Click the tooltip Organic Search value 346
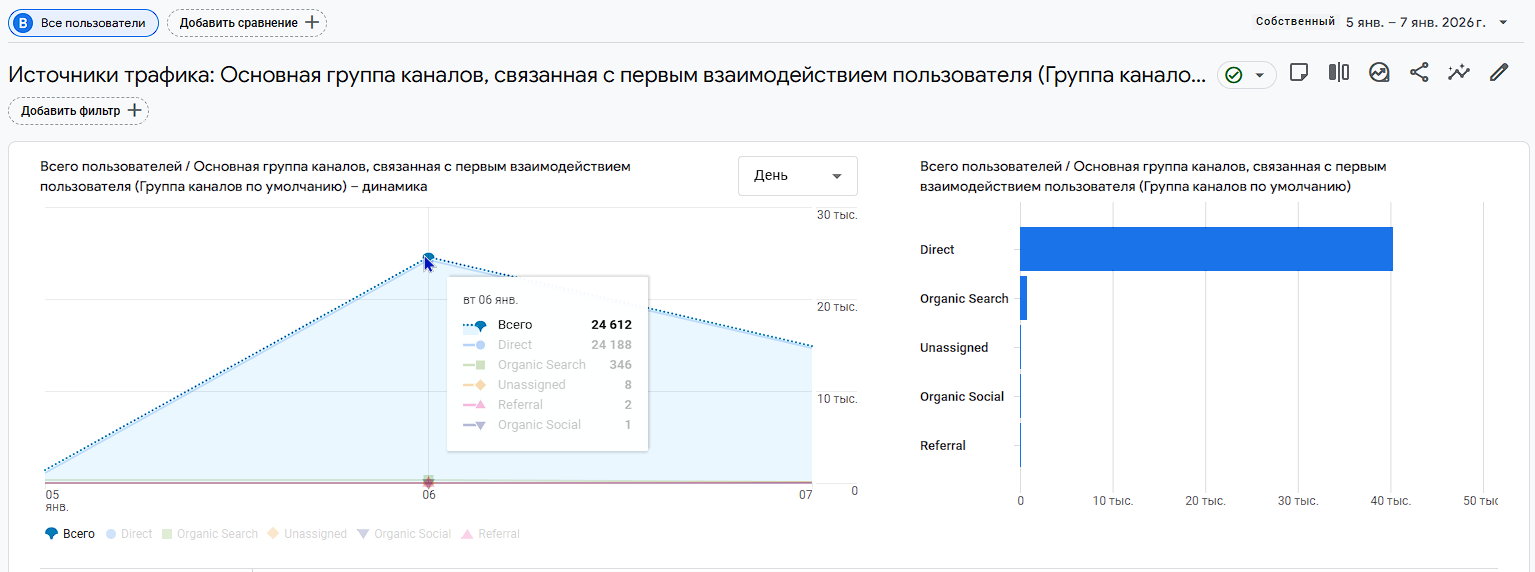Viewport: 1535px width, 572px height. (x=620, y=365)
